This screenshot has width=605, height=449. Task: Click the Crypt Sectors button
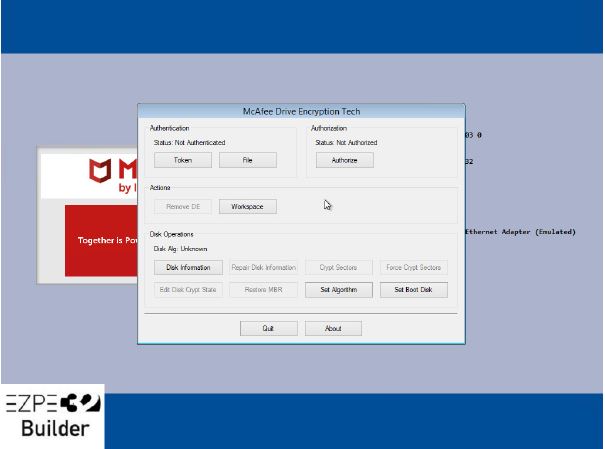(x=338, y=267)
